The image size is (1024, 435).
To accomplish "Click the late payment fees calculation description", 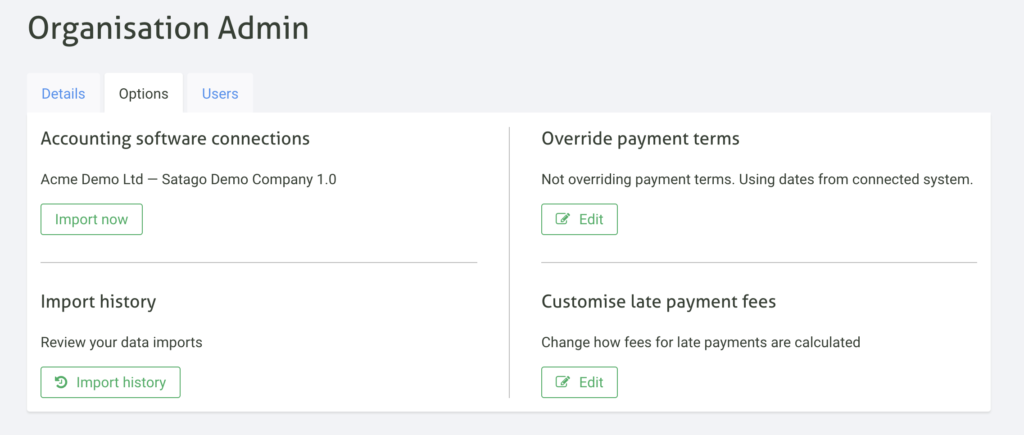I will point(700,342).
